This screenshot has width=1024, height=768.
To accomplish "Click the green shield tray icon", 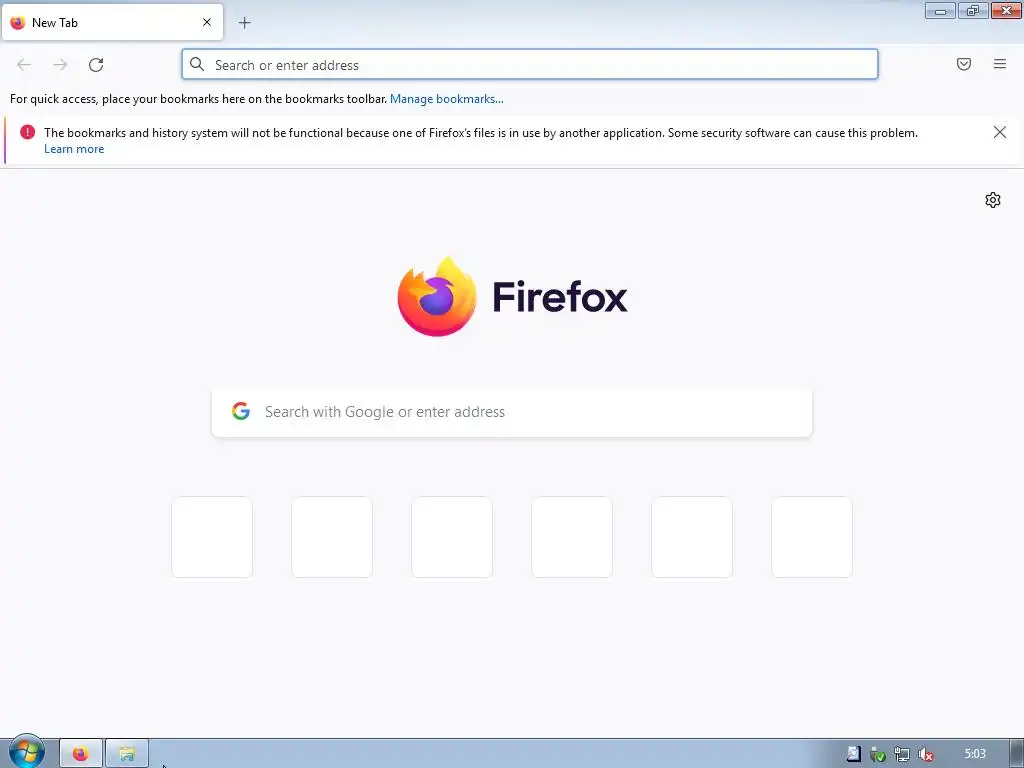I will point(878,754).
